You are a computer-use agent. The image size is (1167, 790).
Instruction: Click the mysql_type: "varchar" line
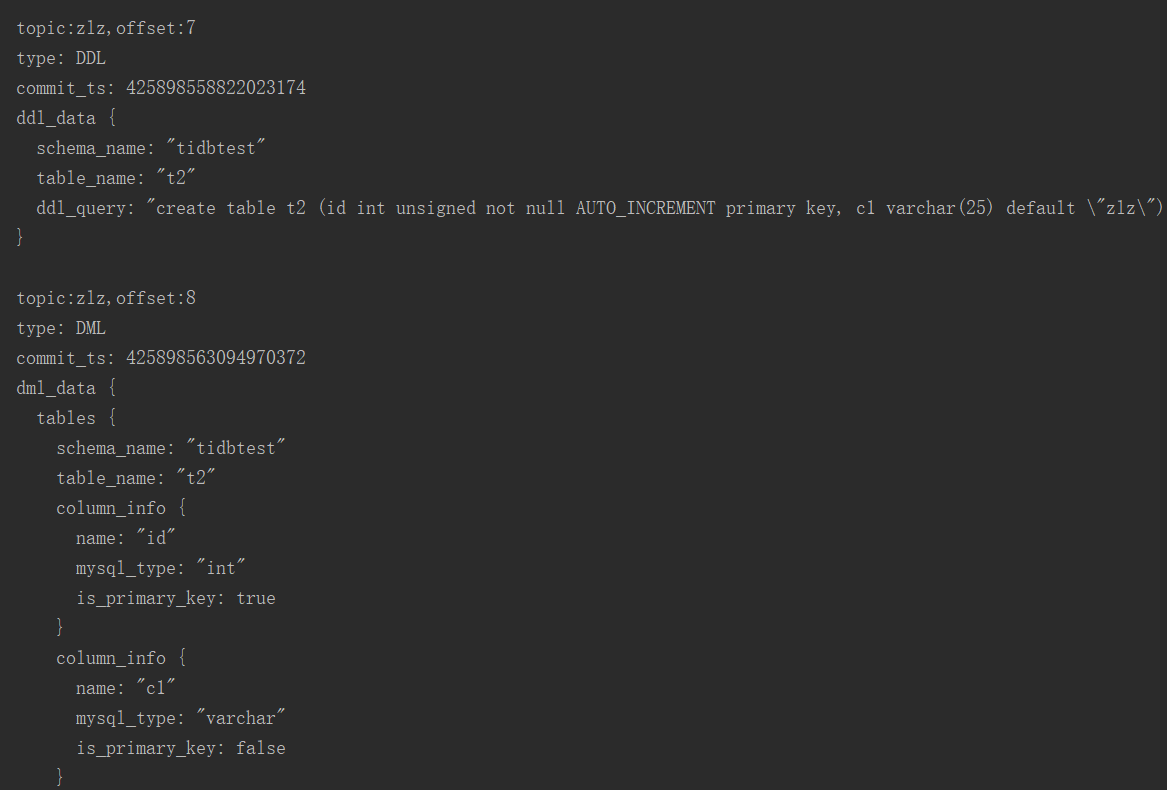tap(181, 718)
